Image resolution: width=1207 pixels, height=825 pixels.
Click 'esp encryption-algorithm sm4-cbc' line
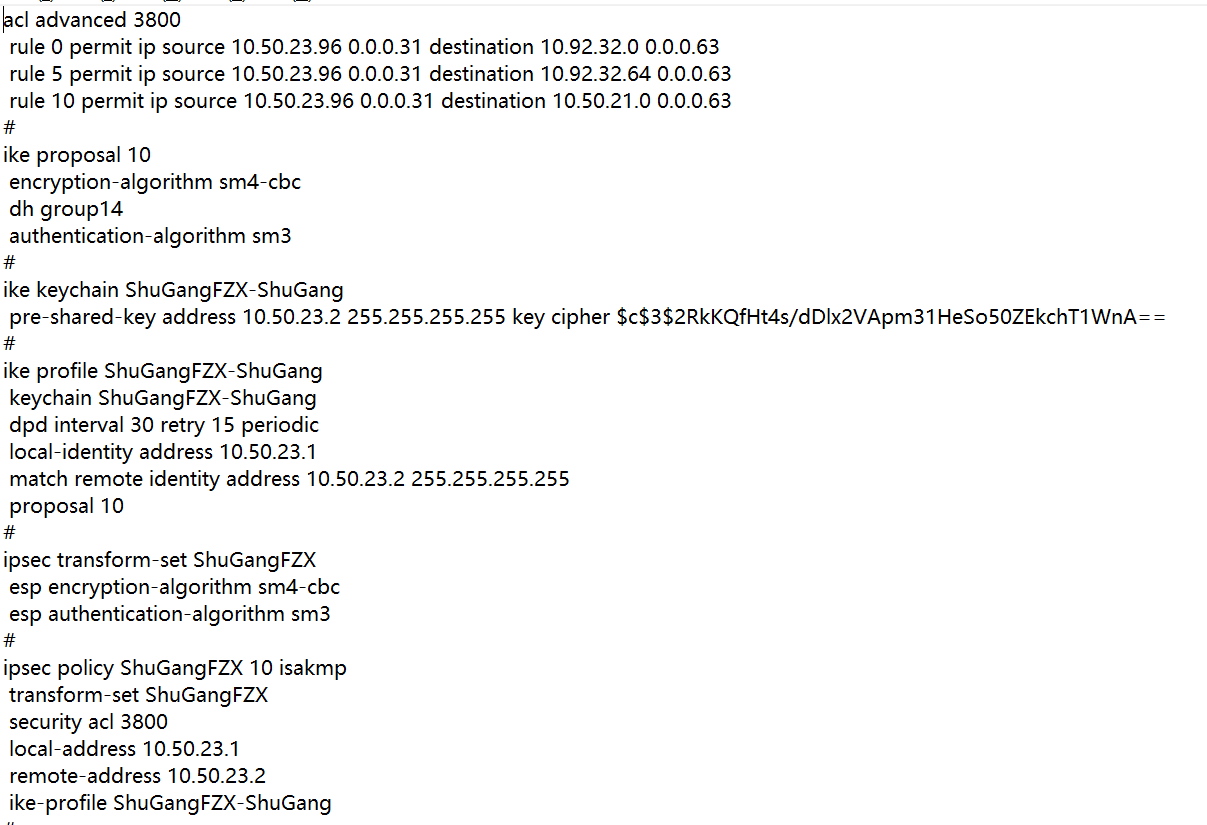tap(175, 587)
